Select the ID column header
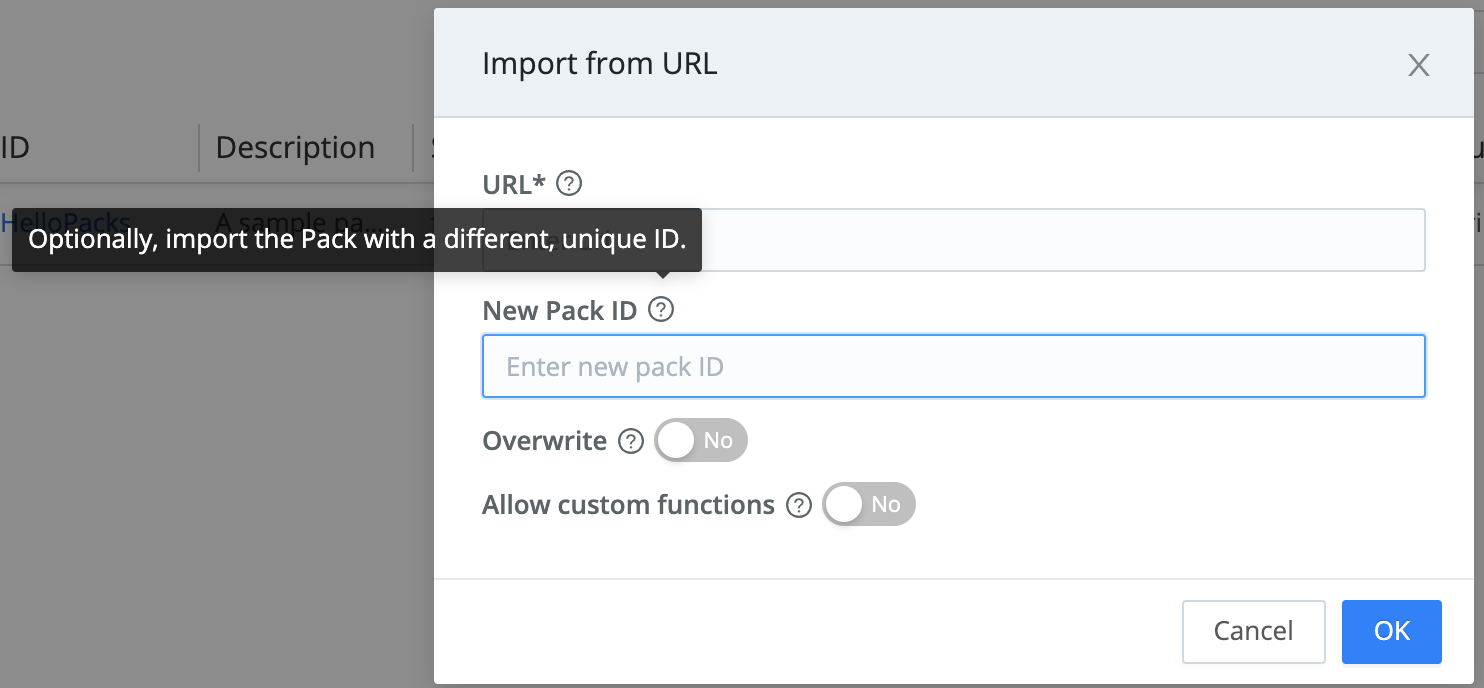Viewport: 1484px width, 688px height. click(16, 147)
